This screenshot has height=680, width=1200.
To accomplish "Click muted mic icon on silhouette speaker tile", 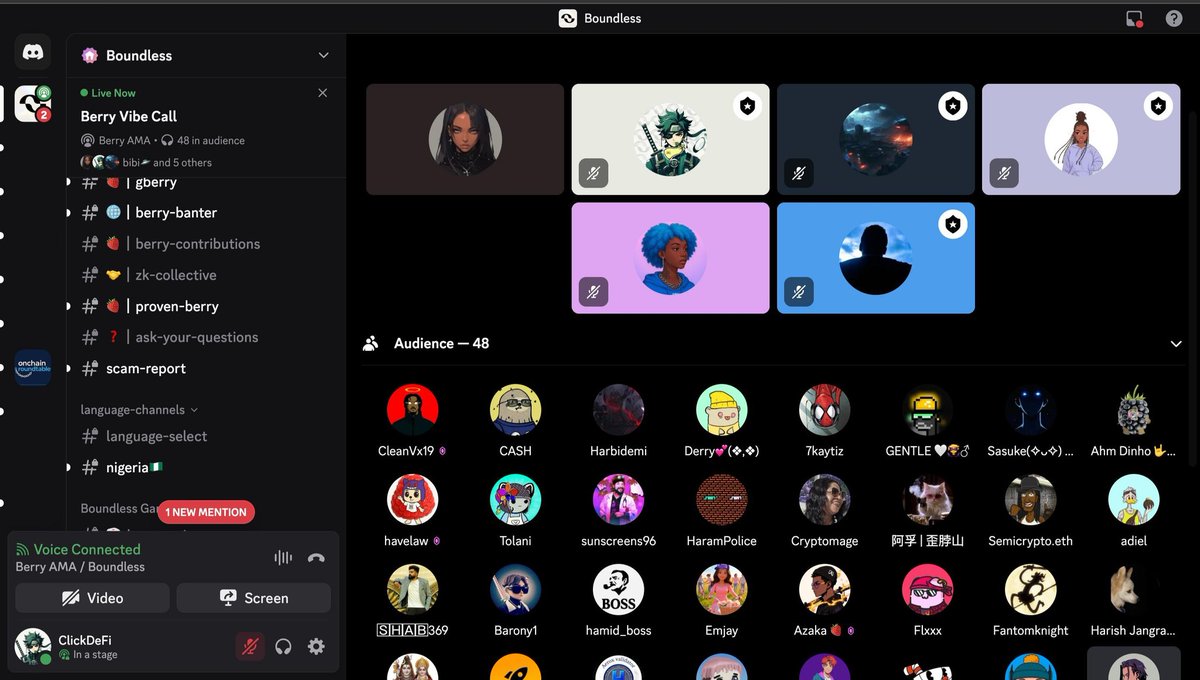I will [798, 292].
